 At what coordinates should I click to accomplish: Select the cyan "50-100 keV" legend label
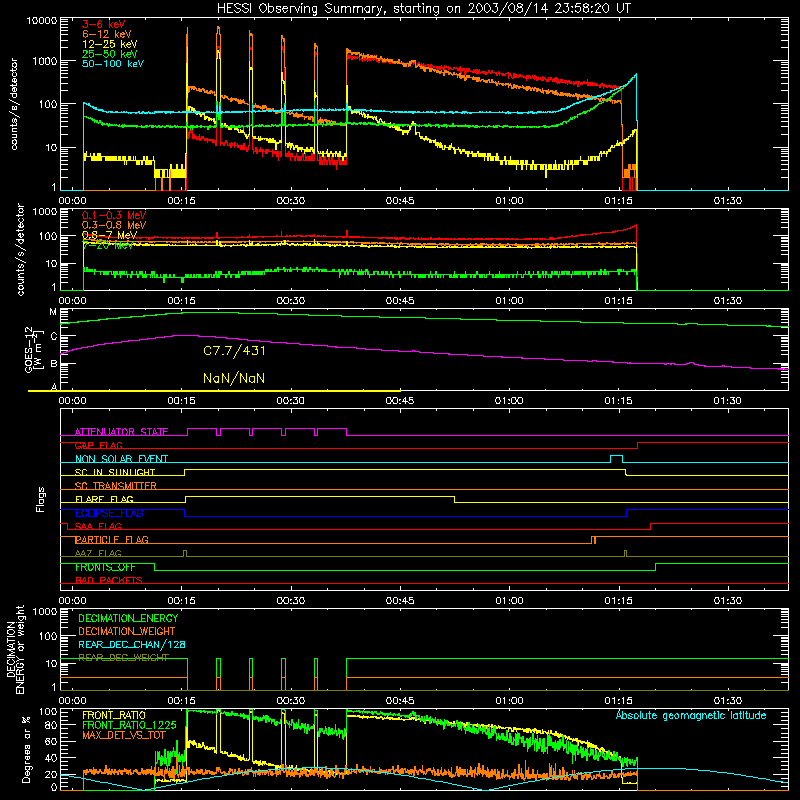pyautogui.click(x=113, y=64)
